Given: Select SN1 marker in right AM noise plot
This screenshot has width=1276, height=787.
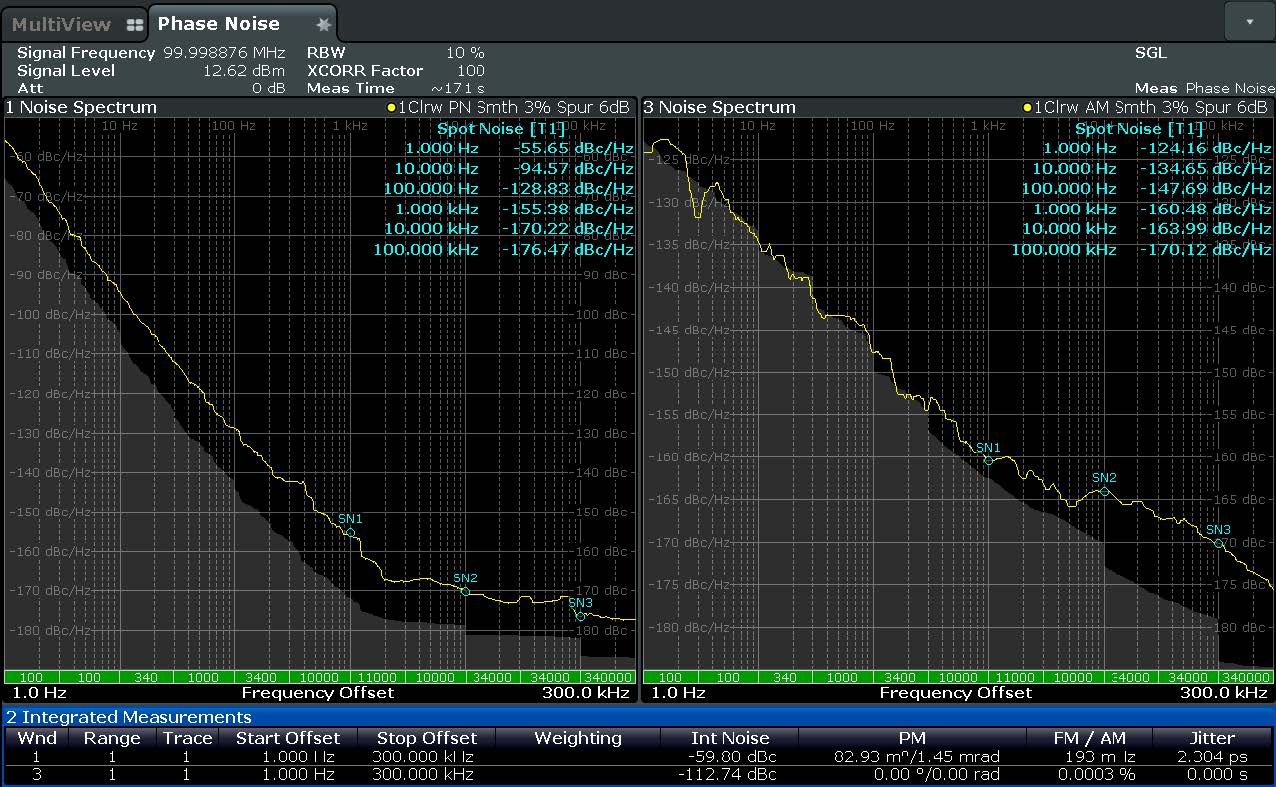Looking at the screenshot, I should 988,460.
